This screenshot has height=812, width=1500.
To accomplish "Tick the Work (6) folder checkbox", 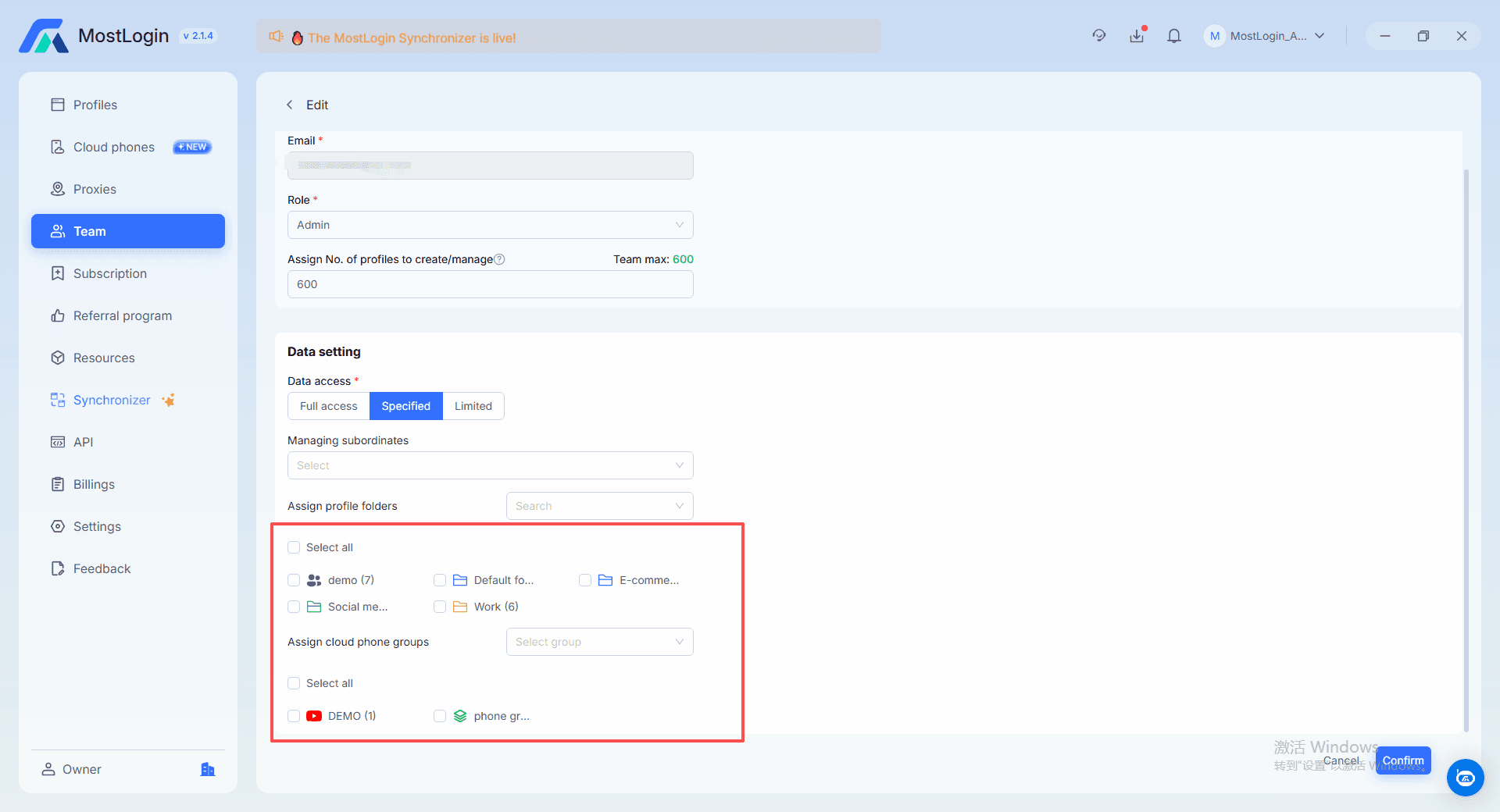I will pyautogui.click(x=440, y=607).
